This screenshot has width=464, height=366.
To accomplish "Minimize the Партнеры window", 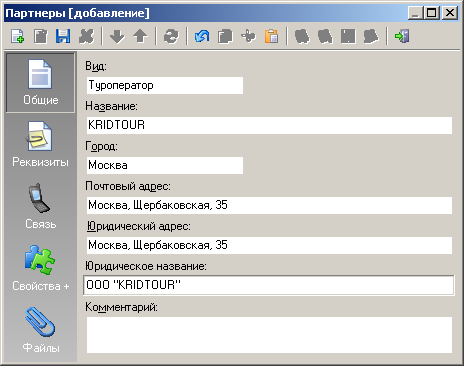I will click(415, 13).
